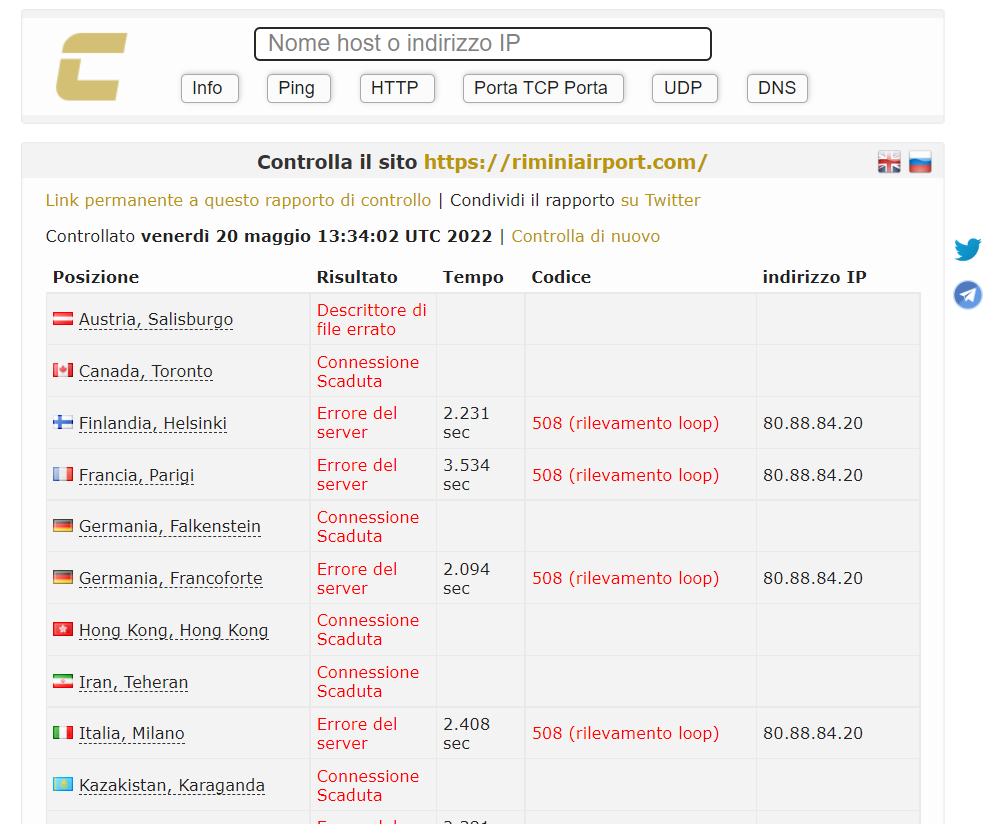Select the Porta TCP Porta button
The height and width of the screenshot is (824, 995).
[x=542, y=88]
